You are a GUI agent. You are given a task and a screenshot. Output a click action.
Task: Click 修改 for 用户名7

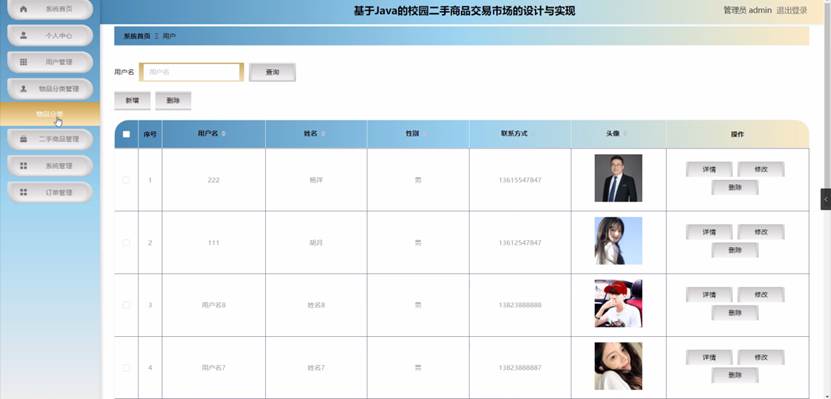[x=761, y=358]
